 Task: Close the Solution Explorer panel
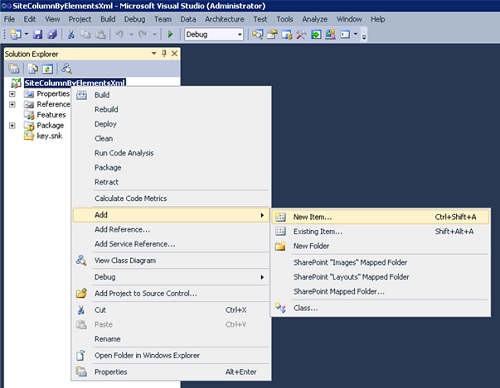[x=174, y=53]
